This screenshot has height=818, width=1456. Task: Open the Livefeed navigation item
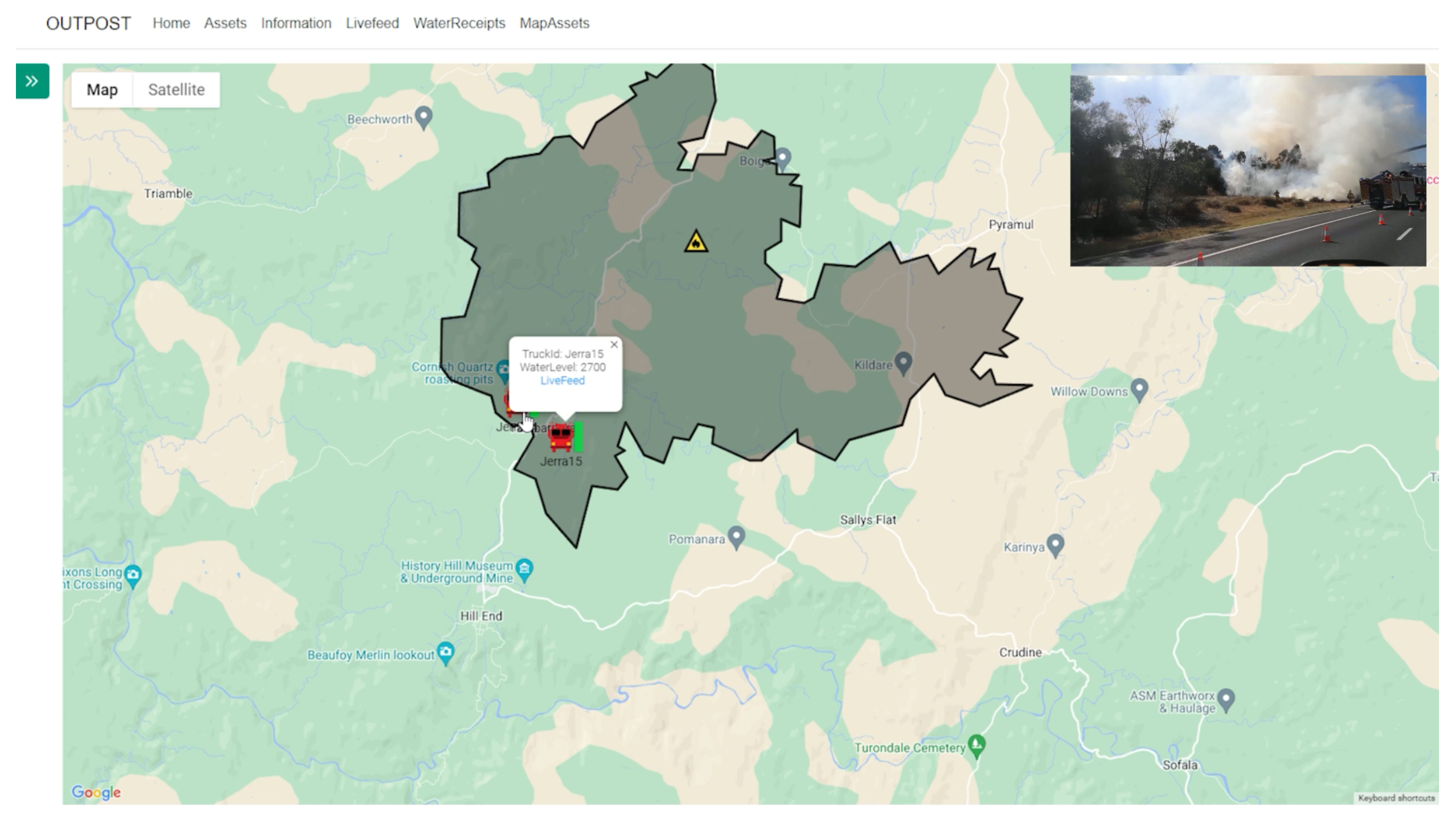pos(372,23)
